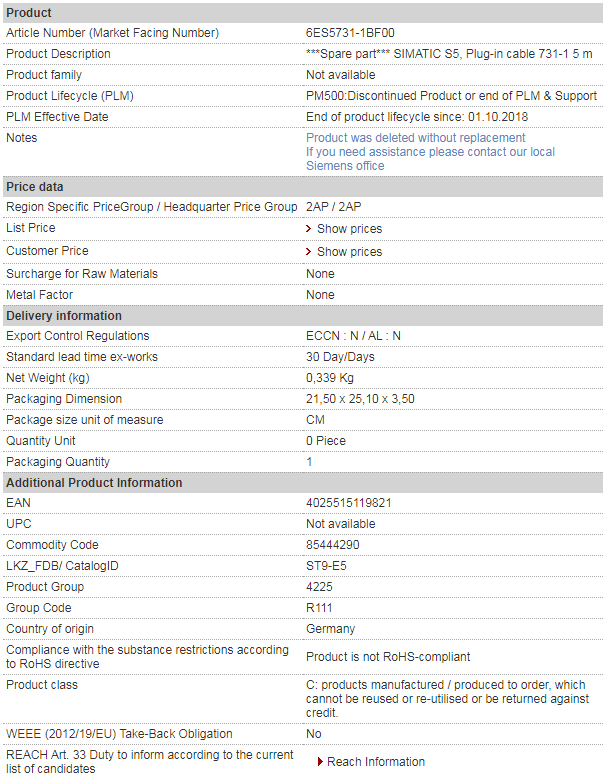Click the Additional Product Information header

click(x=94, y=483)
